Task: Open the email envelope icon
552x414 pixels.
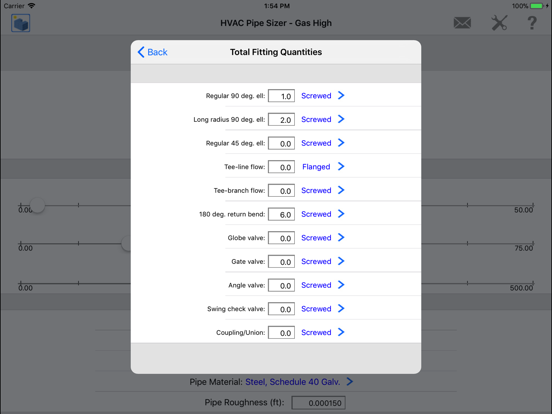Action: click(462, 23)
